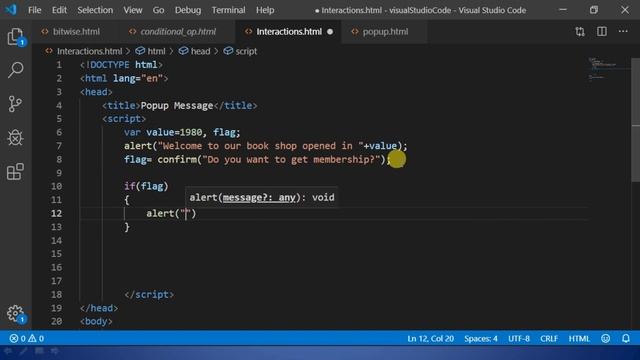Open the Selection menu
640x360 pixels.
[x=95, y=10]
